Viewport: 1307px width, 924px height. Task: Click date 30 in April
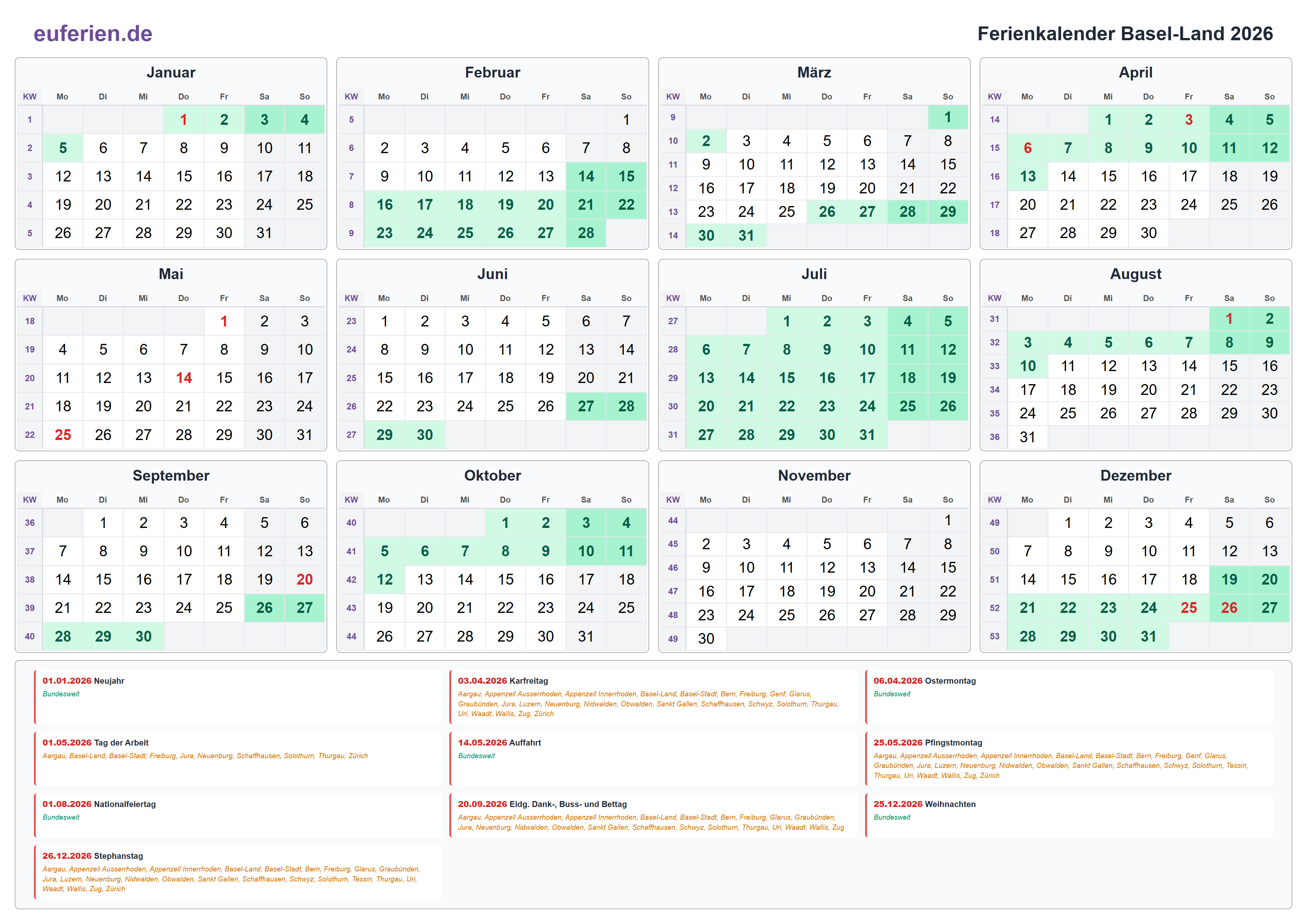[x=1148, y=233]
